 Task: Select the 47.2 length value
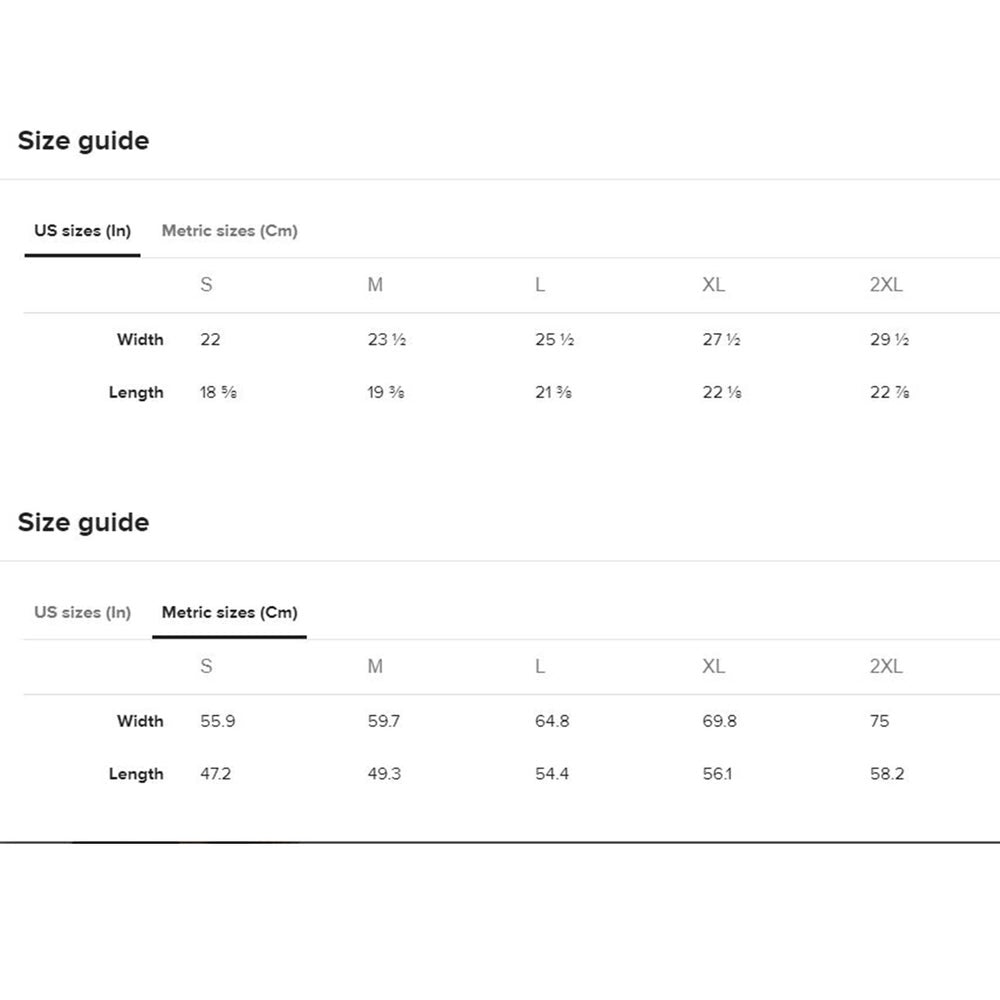(x=216, y=774)
